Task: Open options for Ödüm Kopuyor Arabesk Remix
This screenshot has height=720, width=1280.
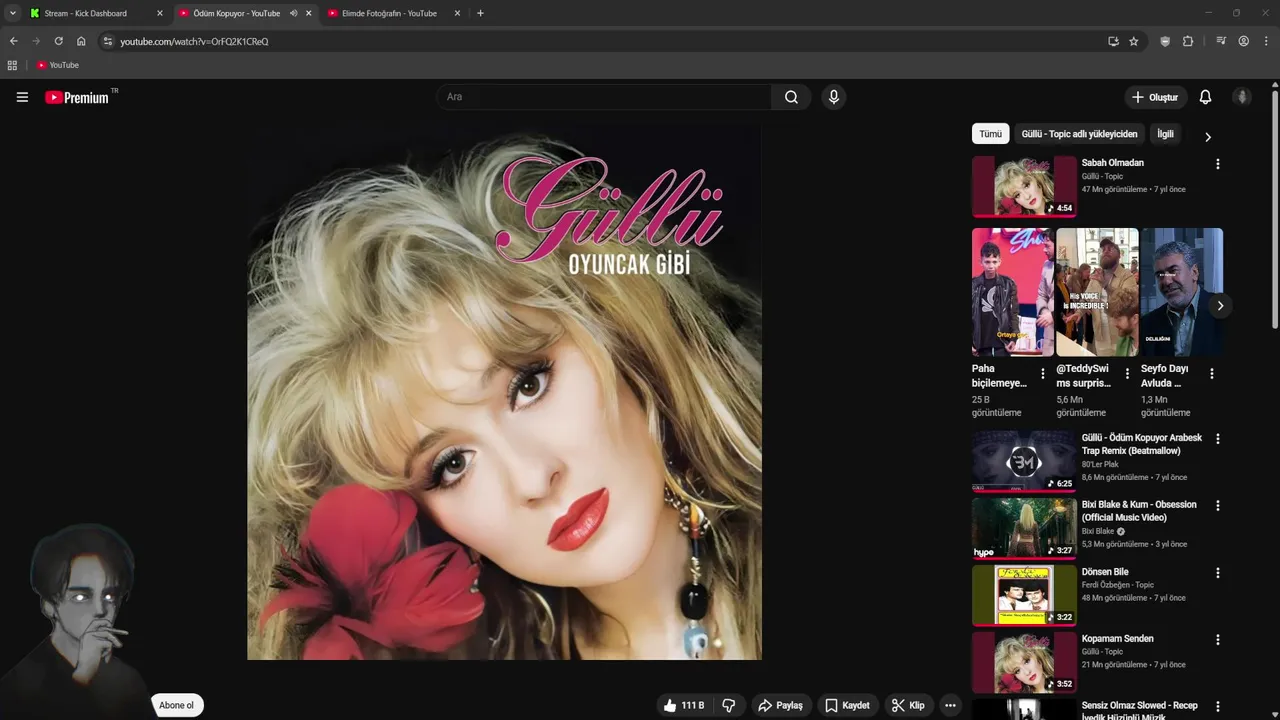Action: 1217,439
